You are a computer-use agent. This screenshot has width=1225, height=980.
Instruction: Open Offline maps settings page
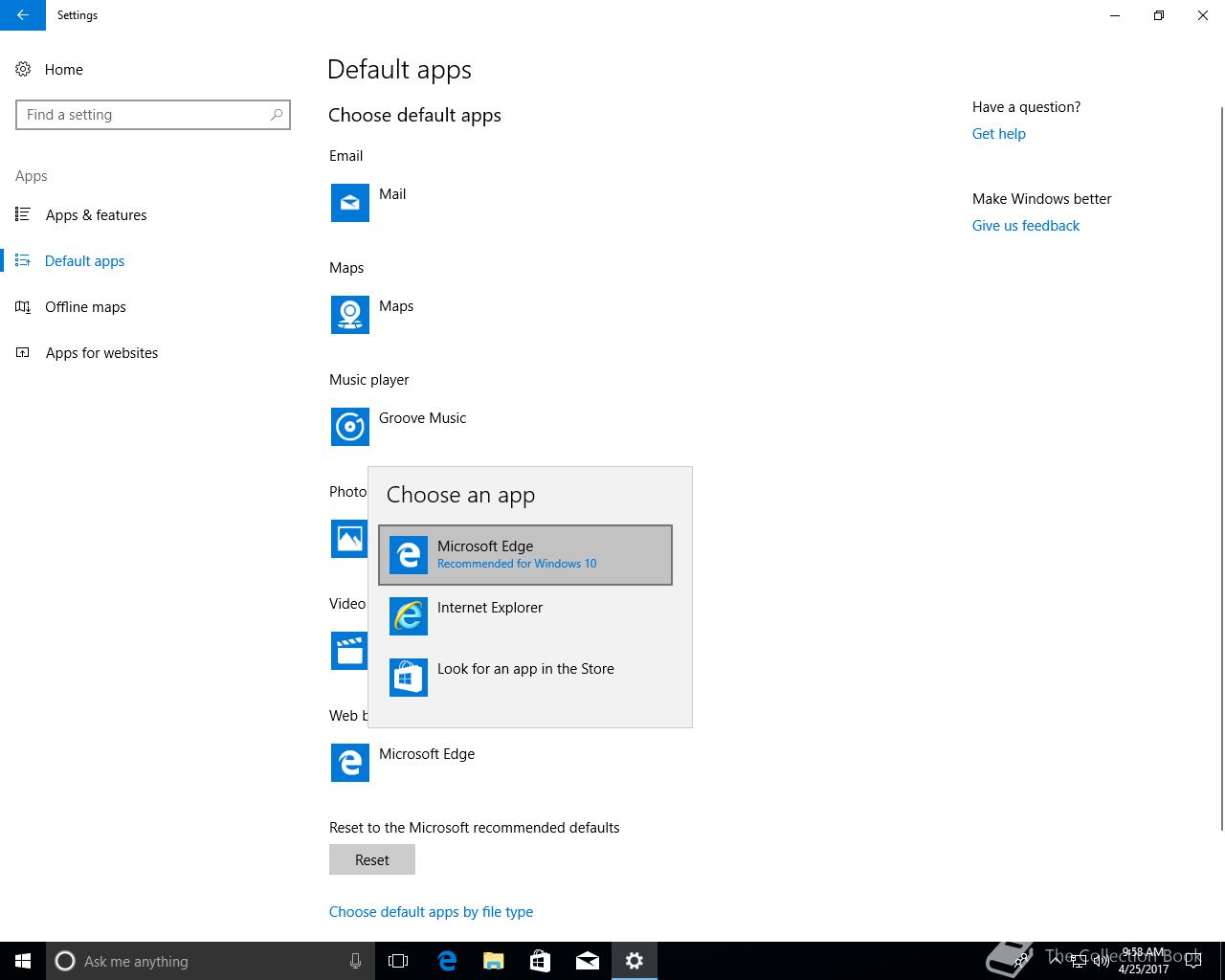pyautogui.click(x=85, y=307)
